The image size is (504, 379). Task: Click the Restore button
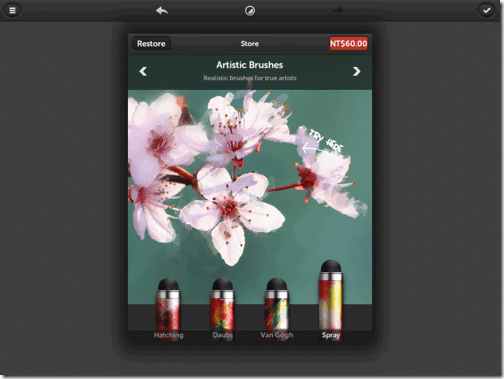coord(151,44)
